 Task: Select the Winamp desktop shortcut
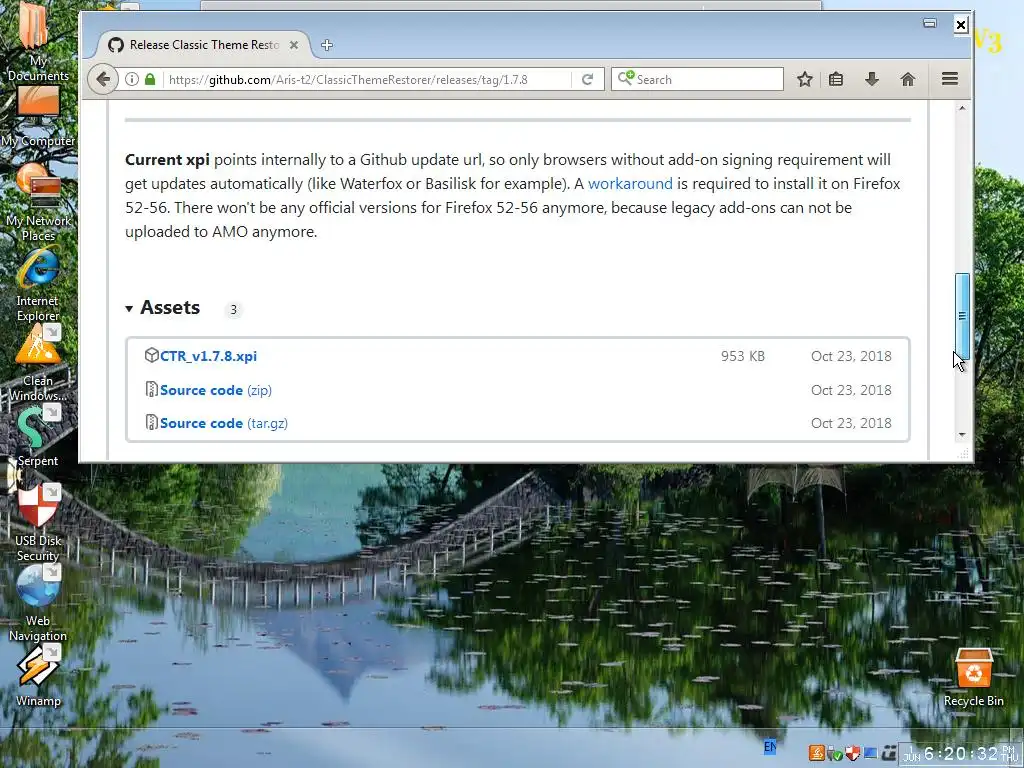tap(38, 677)
